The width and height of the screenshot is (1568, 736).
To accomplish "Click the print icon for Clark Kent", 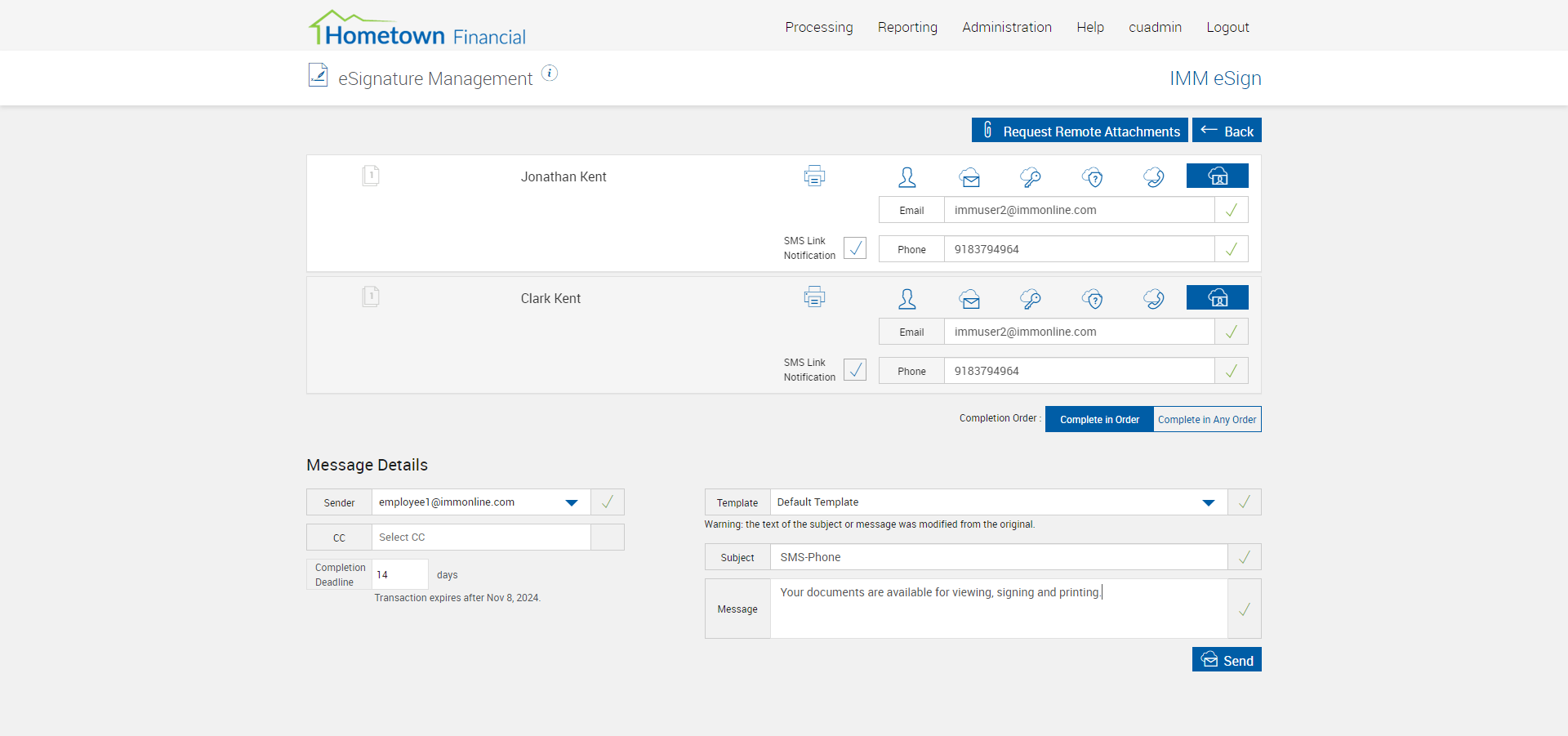I will pyautogui.click(x=814, y=297).
